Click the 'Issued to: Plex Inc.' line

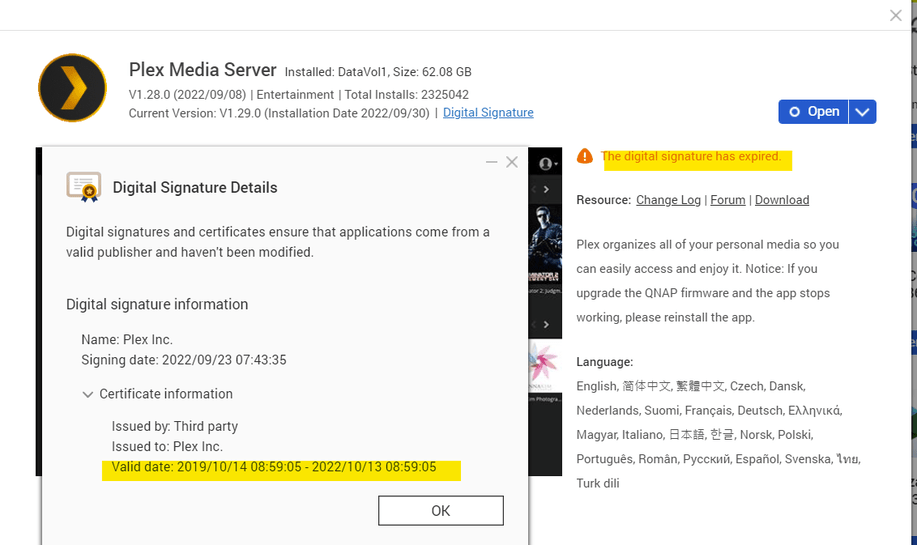point(167,447)
